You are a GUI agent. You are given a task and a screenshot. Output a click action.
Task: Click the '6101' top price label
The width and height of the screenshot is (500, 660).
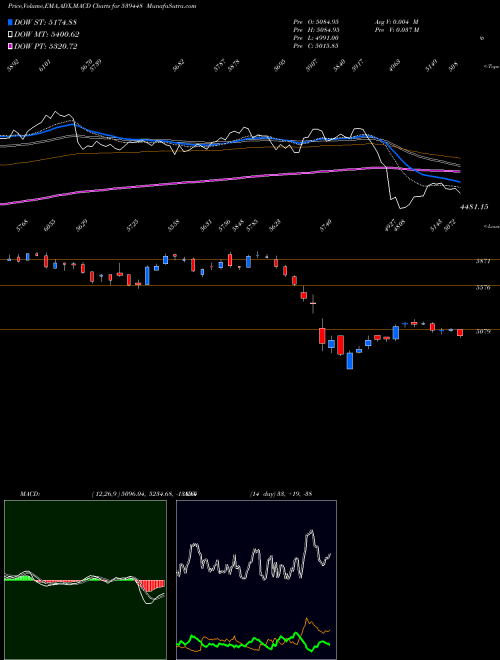coord(45,66)
